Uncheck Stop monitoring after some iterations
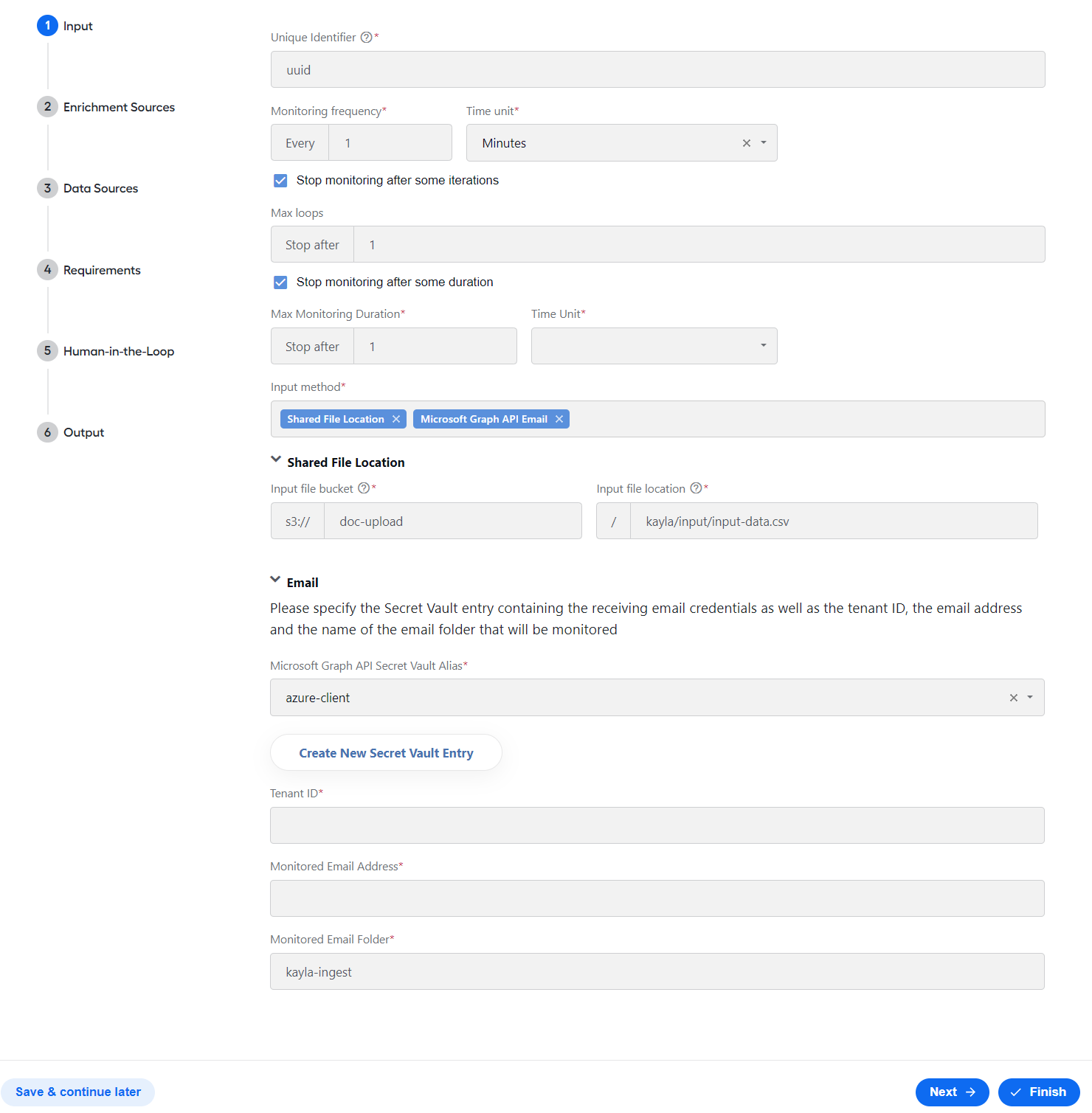 click(x=280, y=181)
